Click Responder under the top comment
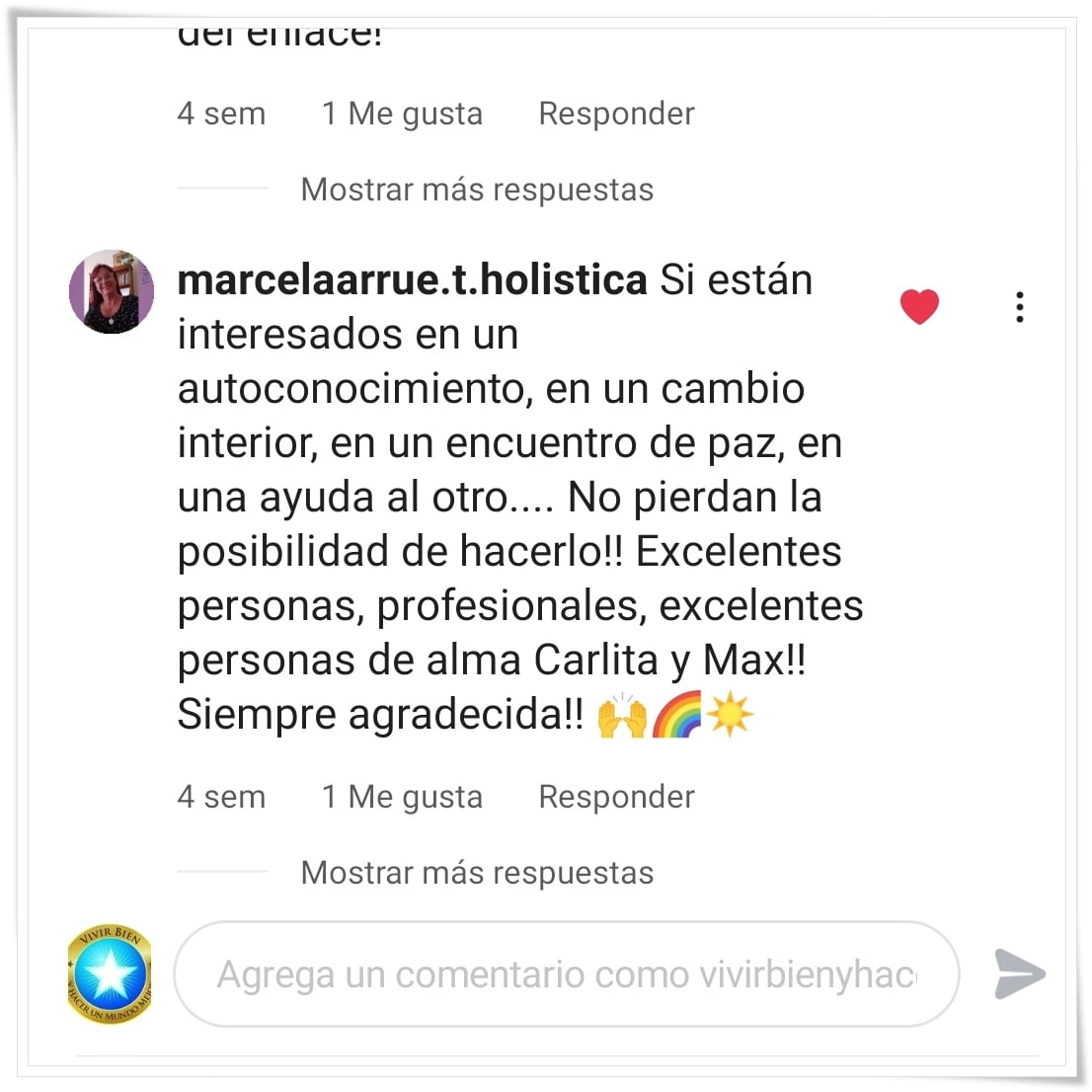Viewport: 1092px width, 1092px height. coord(616,114)
